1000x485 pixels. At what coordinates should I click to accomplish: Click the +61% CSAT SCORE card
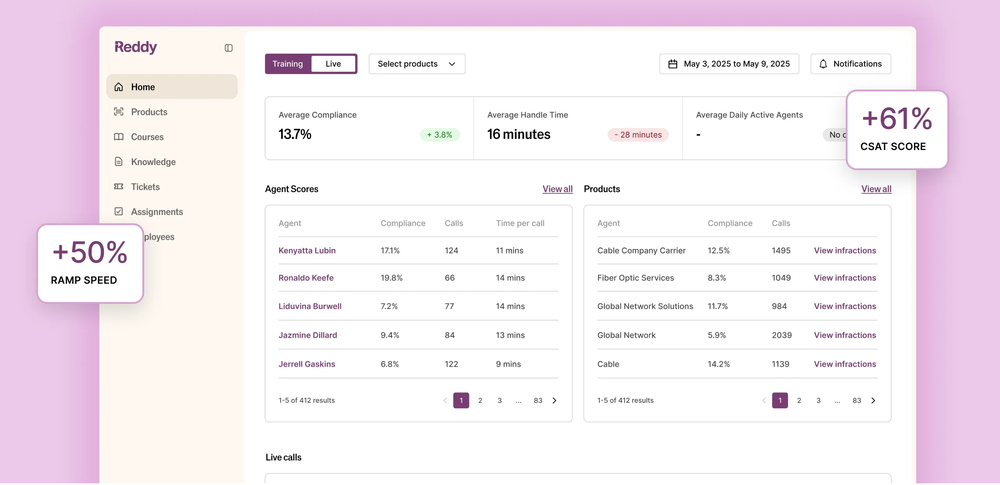click(897, 130)
